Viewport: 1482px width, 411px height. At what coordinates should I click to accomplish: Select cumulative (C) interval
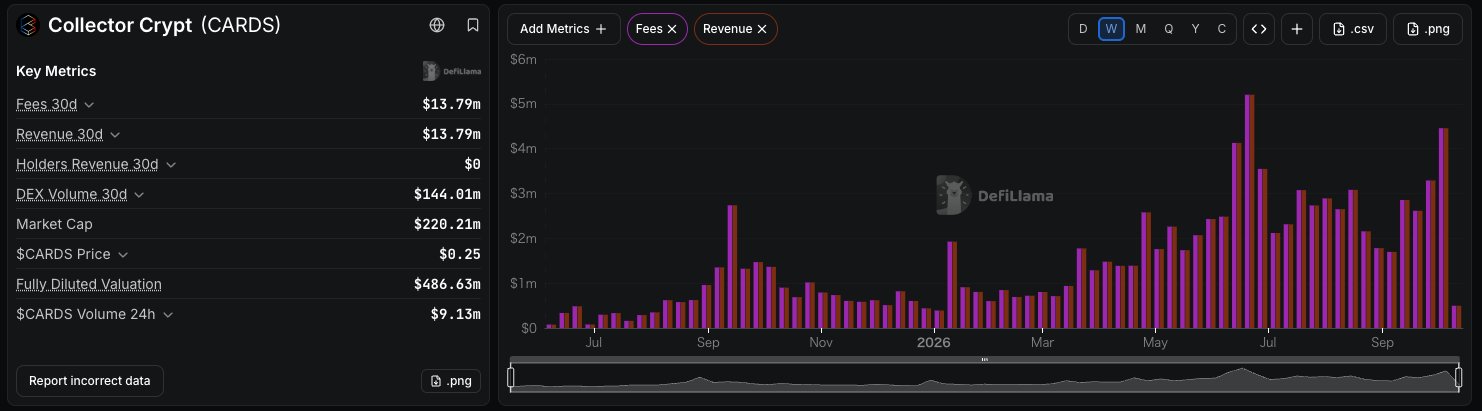coord(1221,29)
